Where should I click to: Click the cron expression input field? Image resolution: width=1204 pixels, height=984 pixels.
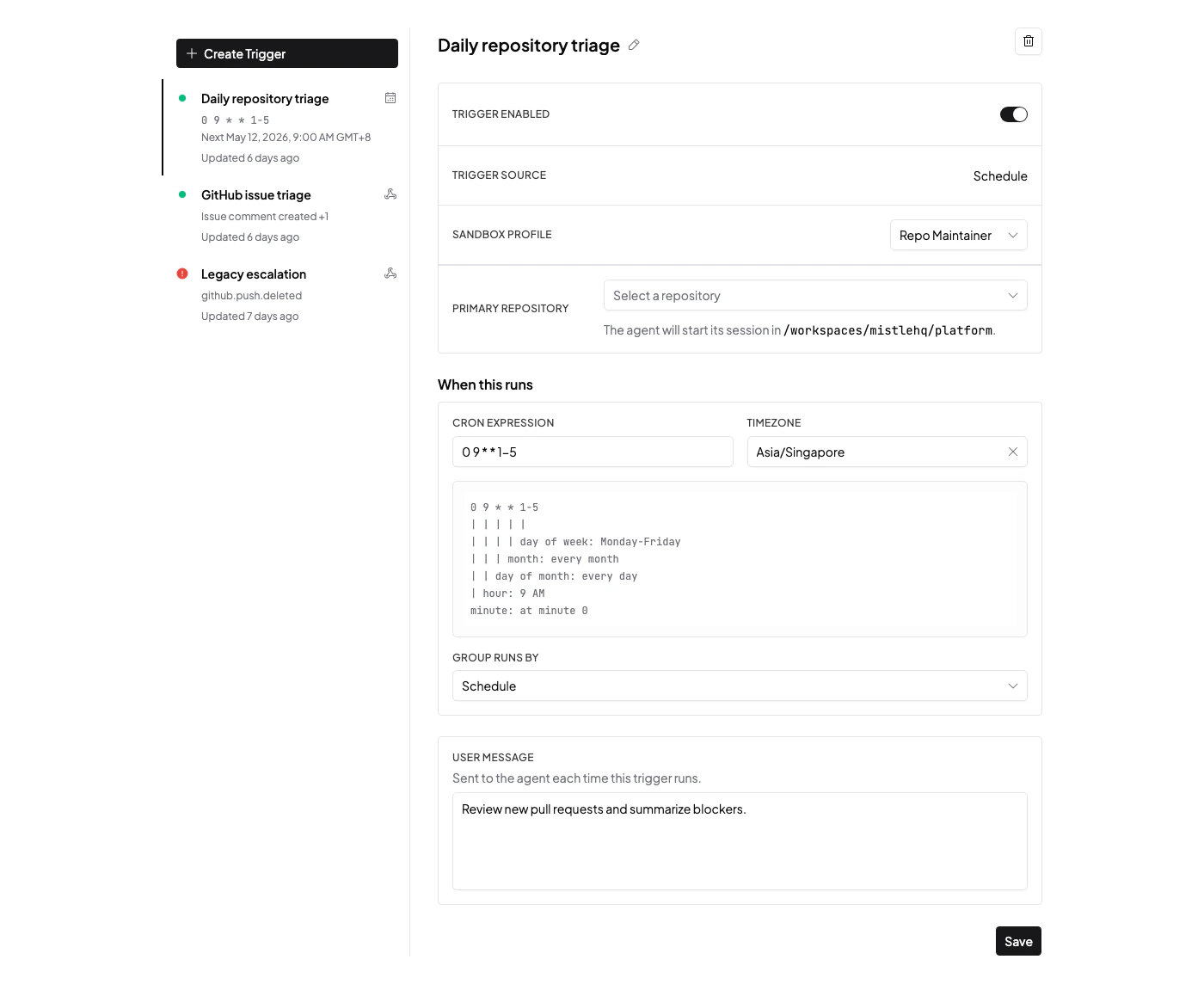tap(593, 452)
